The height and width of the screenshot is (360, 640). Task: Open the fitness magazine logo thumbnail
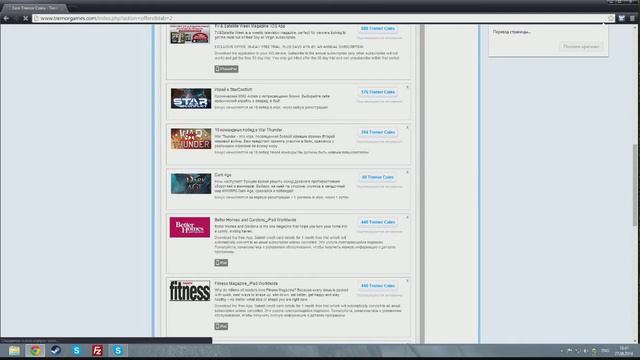[190, 291]
